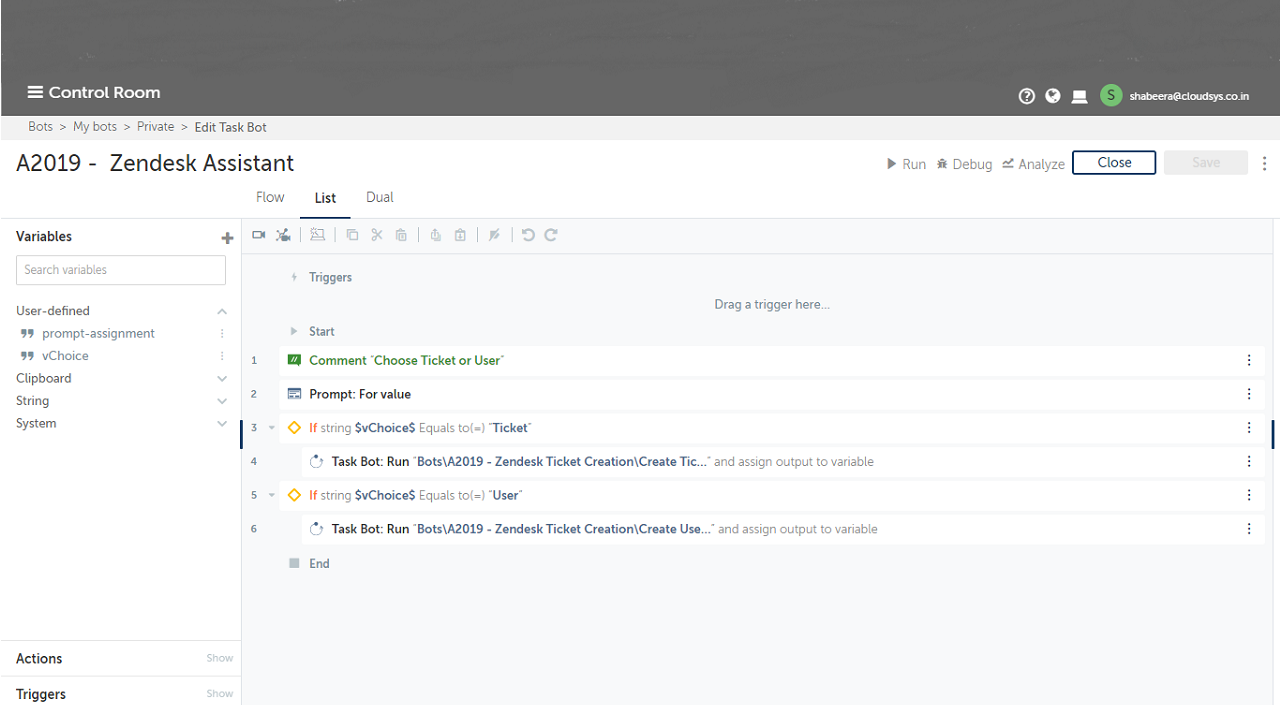1280x720 pixels.
Task: Click the Undo arrow icon
Action: coord(528,235)
